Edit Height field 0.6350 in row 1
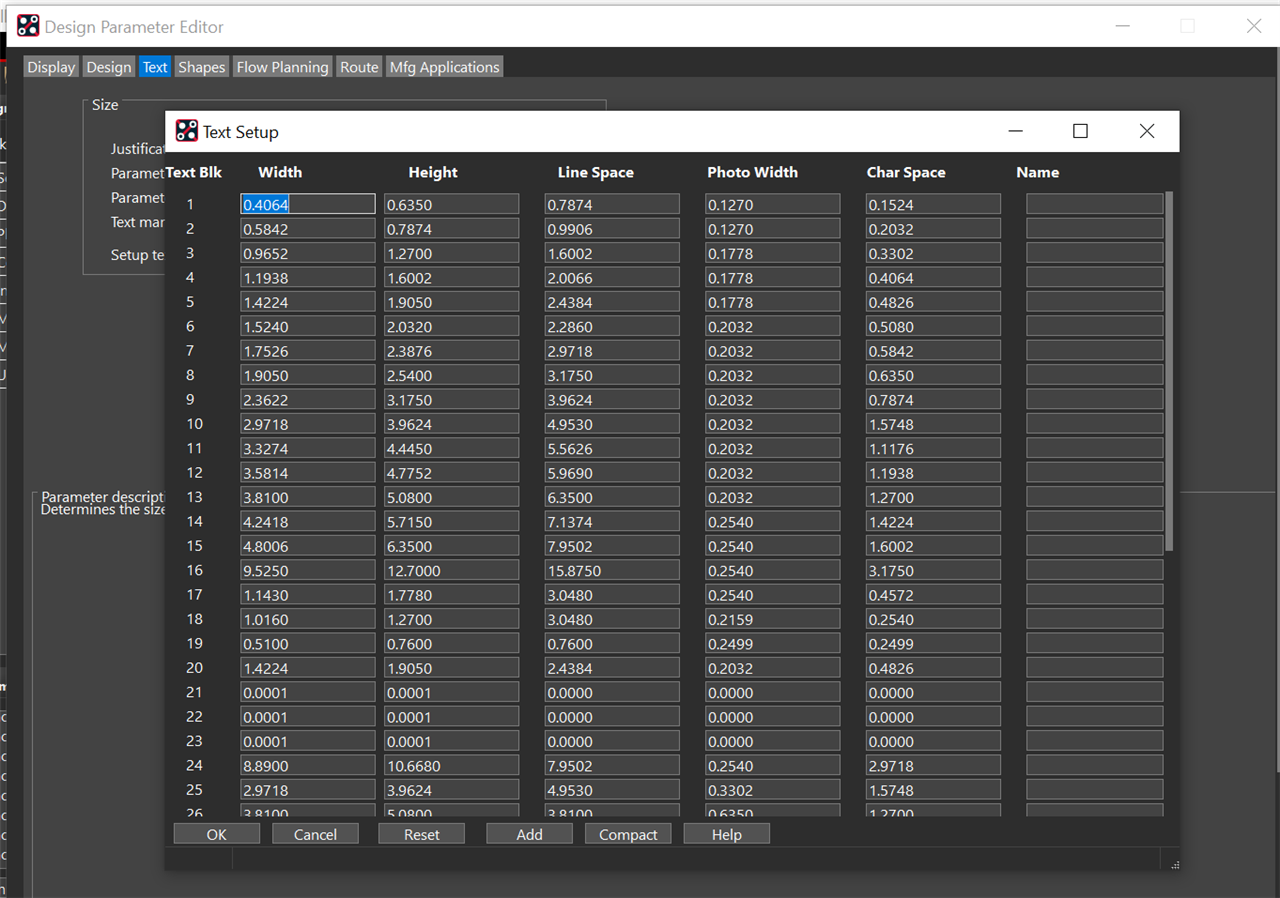1280x898 pixels. (452, 204)
